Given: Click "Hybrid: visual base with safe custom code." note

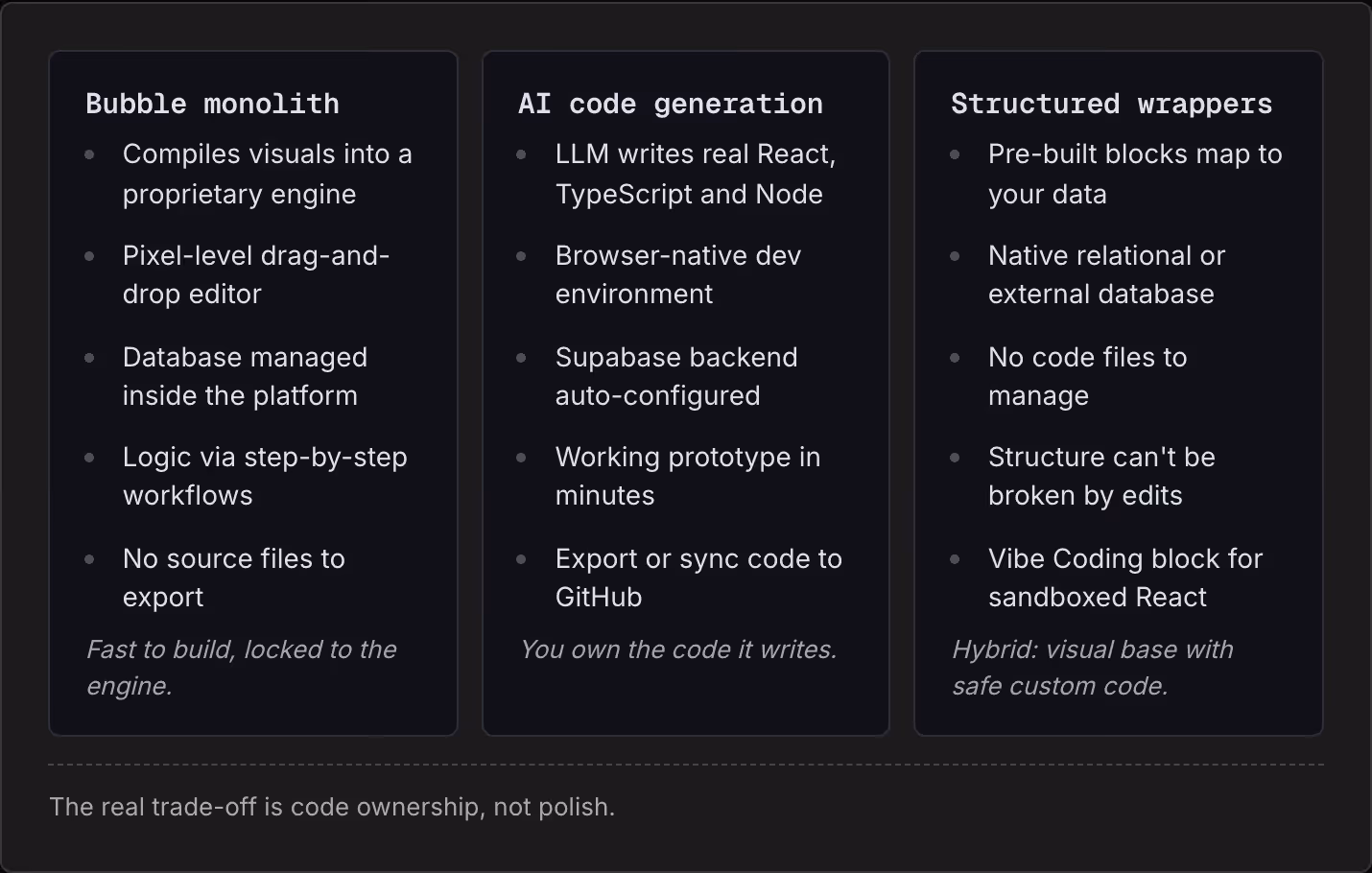Looking at the screenshot, I should (x=1093, y=668).
